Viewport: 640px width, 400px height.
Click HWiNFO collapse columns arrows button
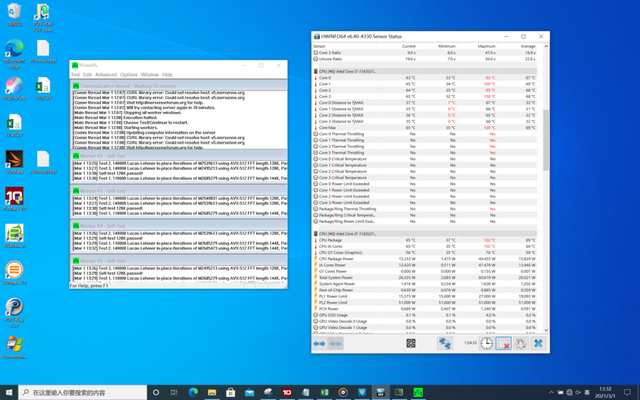(x=336, y=344)
